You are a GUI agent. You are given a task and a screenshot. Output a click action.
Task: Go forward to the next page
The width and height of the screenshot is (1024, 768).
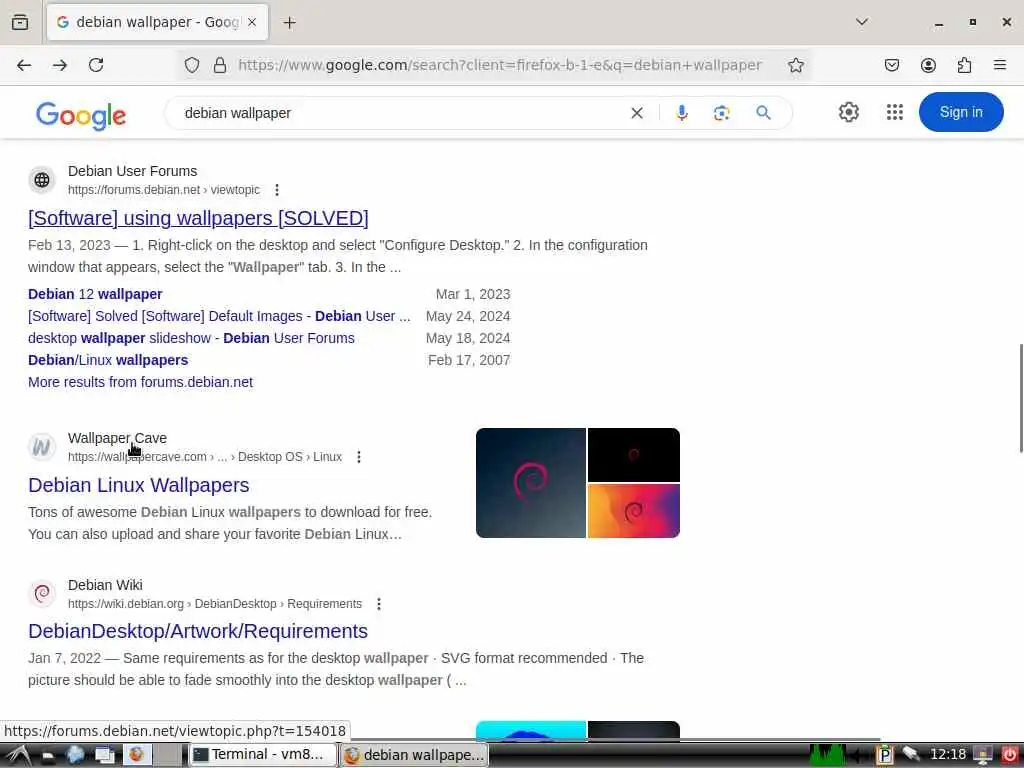pyautogui.click(x=60, y=65)
